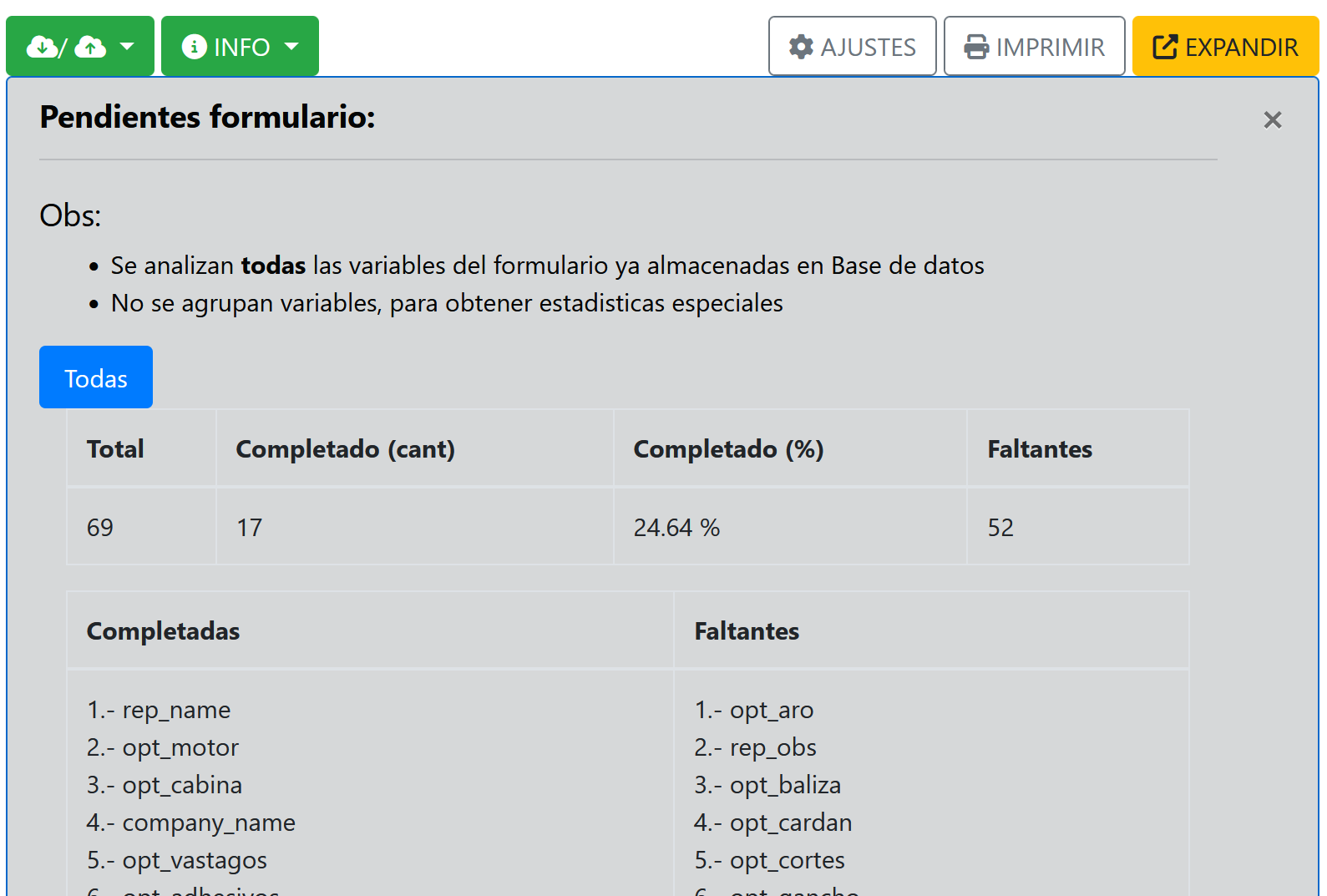Select the Todas tab
Image resolution: width=1327 pixels, height=896 pixels.
96,378
